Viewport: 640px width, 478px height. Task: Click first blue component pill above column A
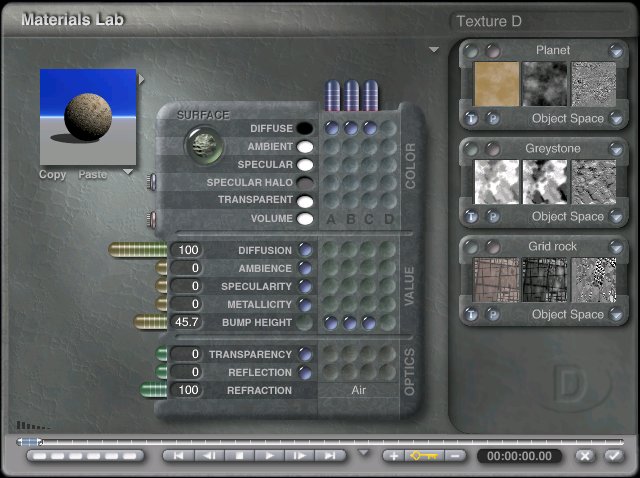(x=332, y=96)
